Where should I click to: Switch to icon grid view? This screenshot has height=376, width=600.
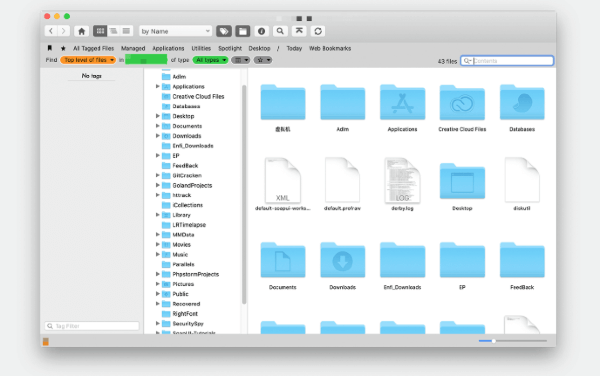click(x=100, y=31)
